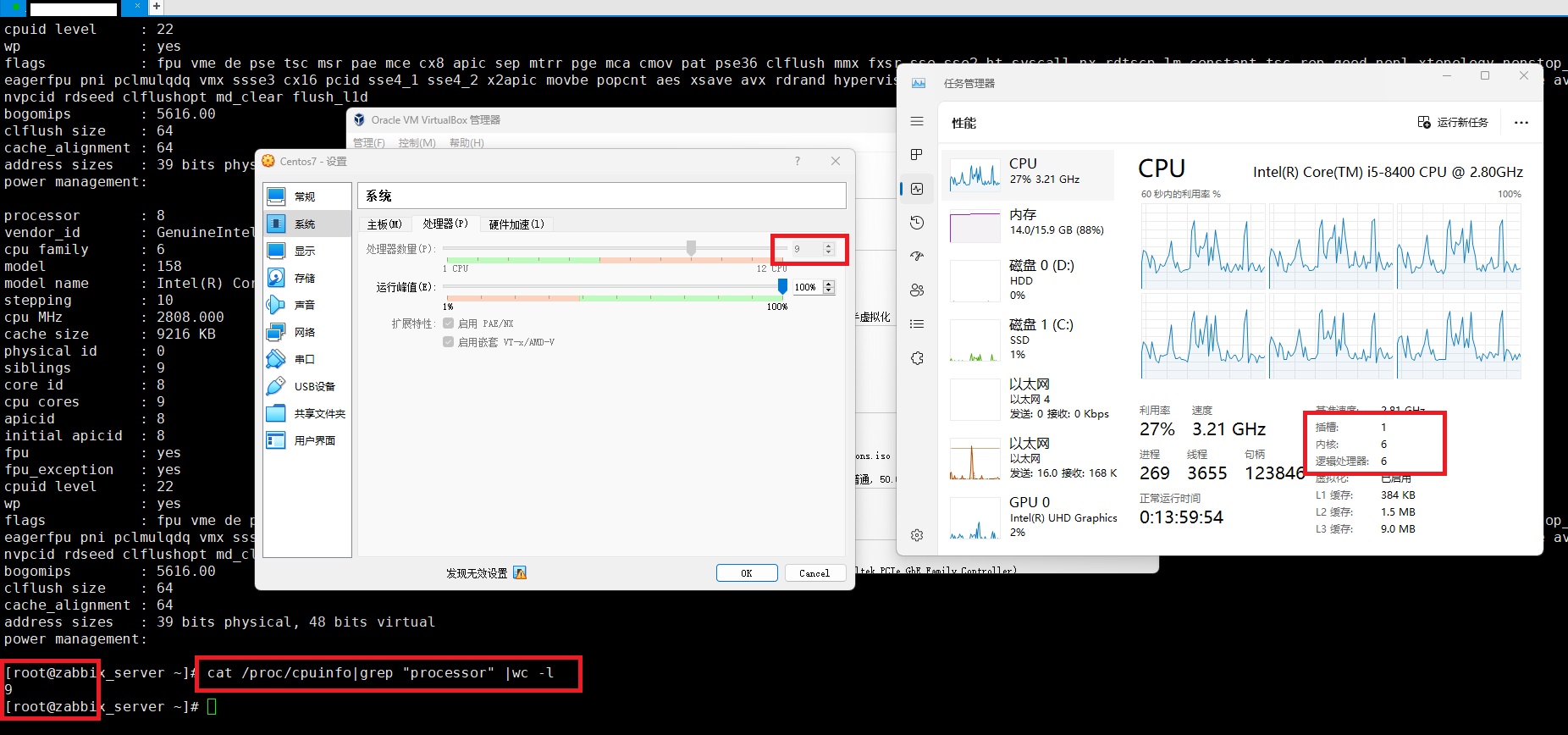Toggle the 启用嵌套 VT-x/AMD-V checkbox
The image size is (1568, 735).
[449, 342]
